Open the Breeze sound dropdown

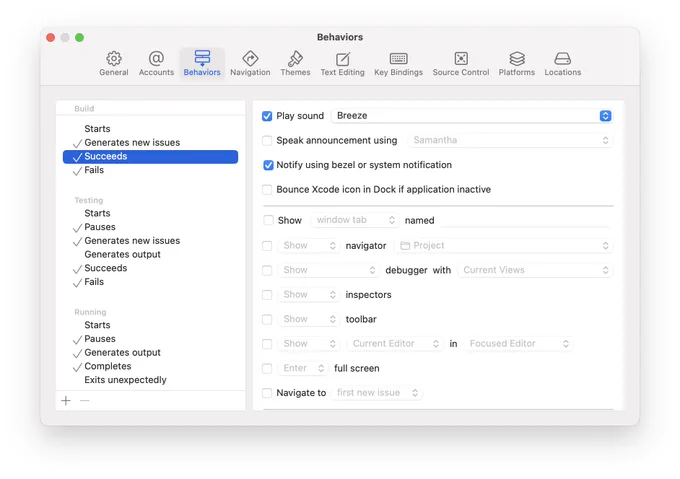(472, 116)
